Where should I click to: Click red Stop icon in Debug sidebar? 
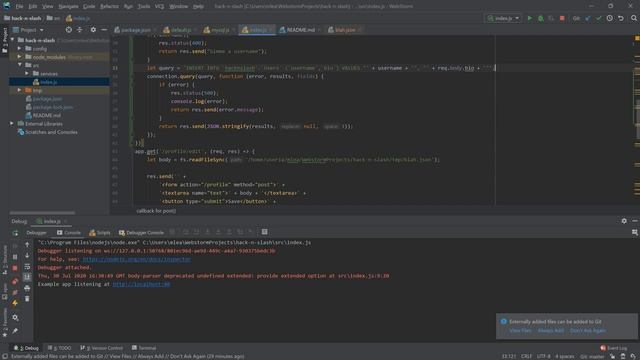pos(15,268)
